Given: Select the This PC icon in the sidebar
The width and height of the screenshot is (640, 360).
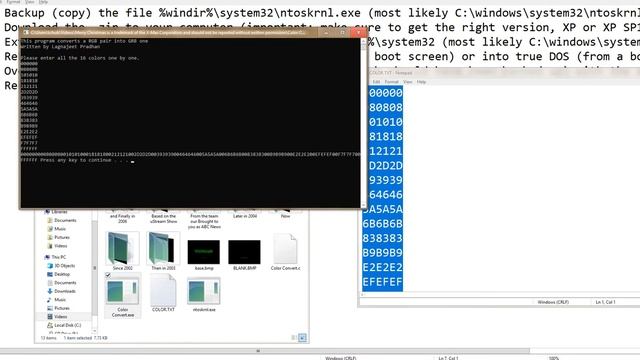Looking at the screenshot, I should click(x=47, y=257).
